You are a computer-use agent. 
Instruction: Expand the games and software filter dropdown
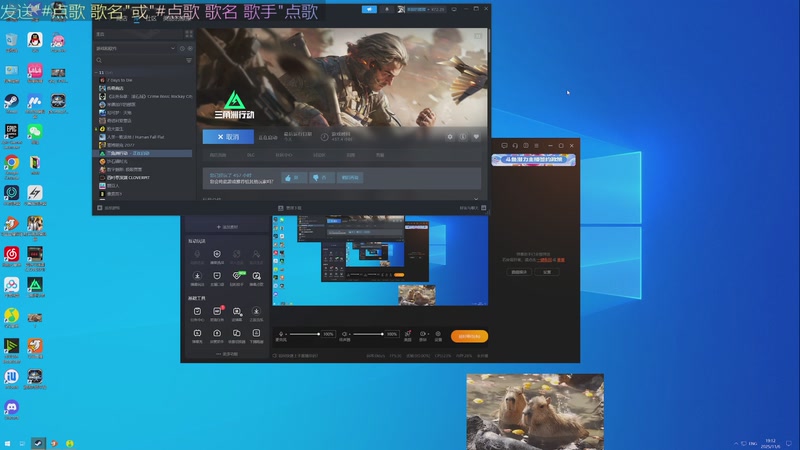135,48
